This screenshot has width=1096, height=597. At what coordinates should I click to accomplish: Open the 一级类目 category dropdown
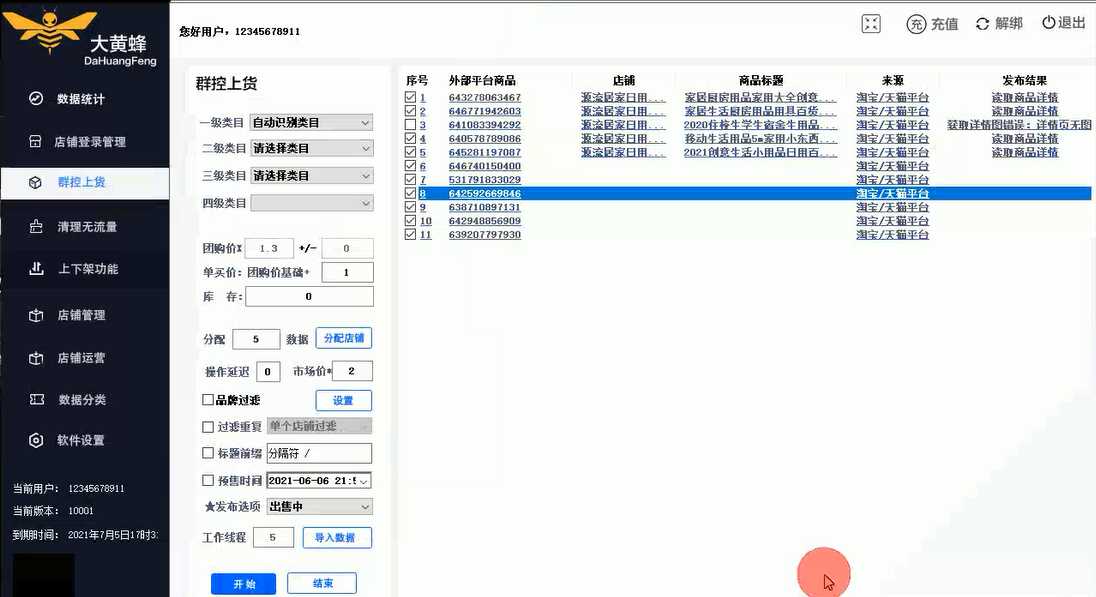[x=311, y=120]
